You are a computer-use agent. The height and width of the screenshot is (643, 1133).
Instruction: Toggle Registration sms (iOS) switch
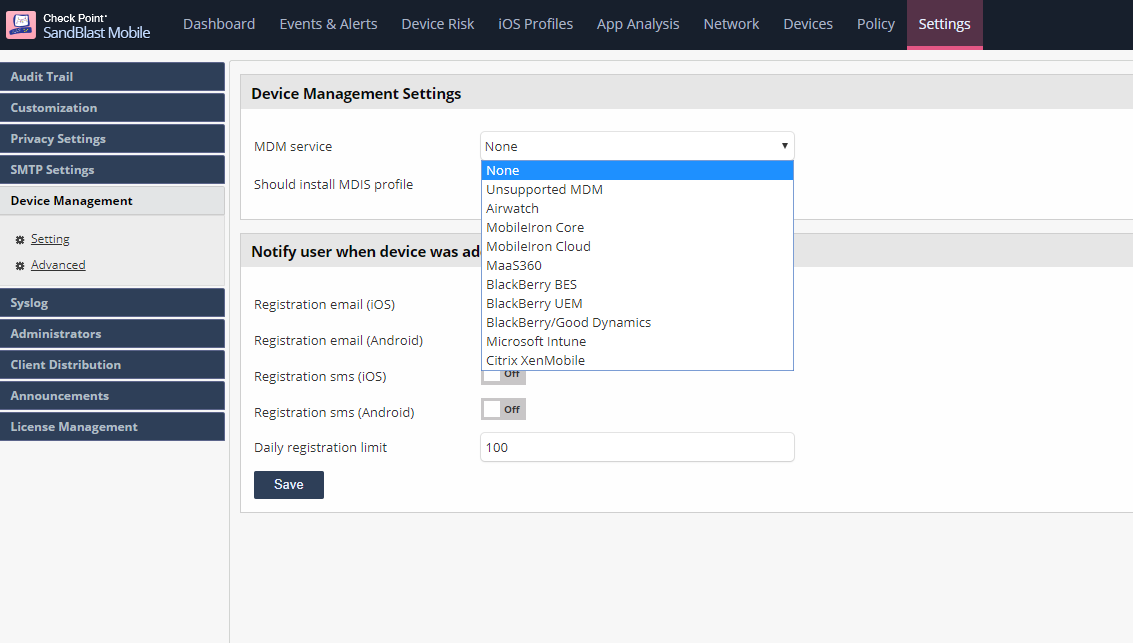click(503, 375)
